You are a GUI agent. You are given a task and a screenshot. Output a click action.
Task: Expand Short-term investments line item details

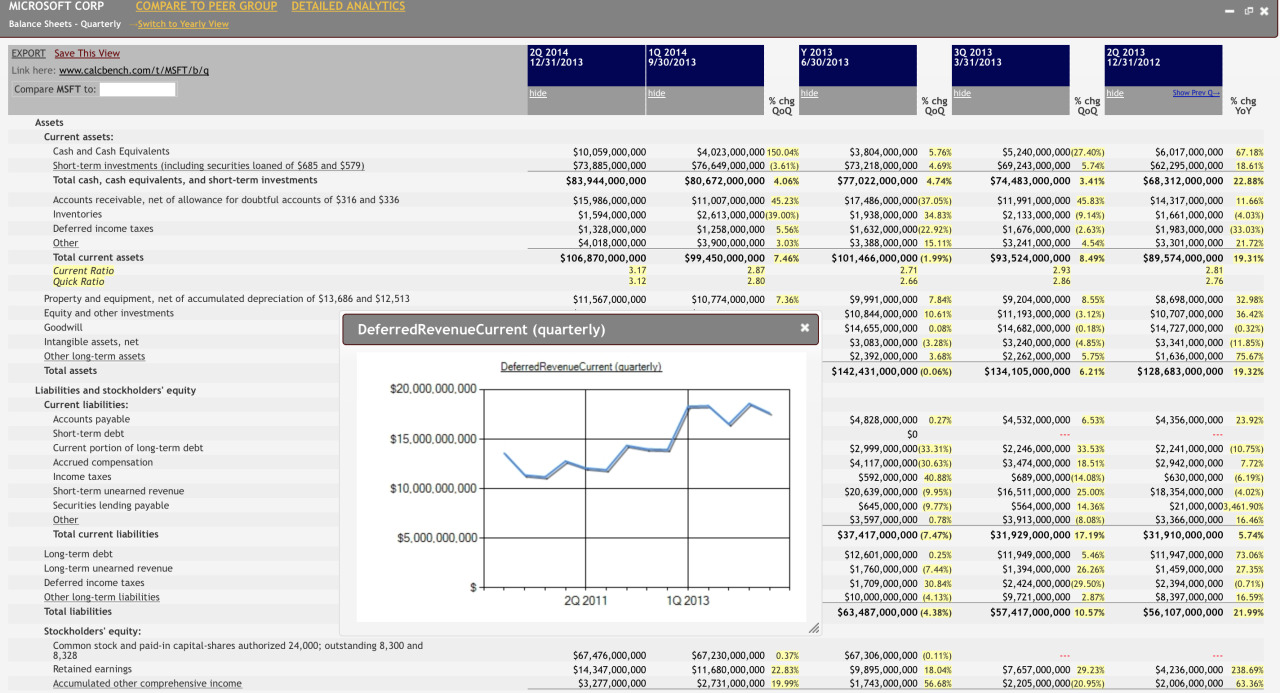tap(208, 166)
